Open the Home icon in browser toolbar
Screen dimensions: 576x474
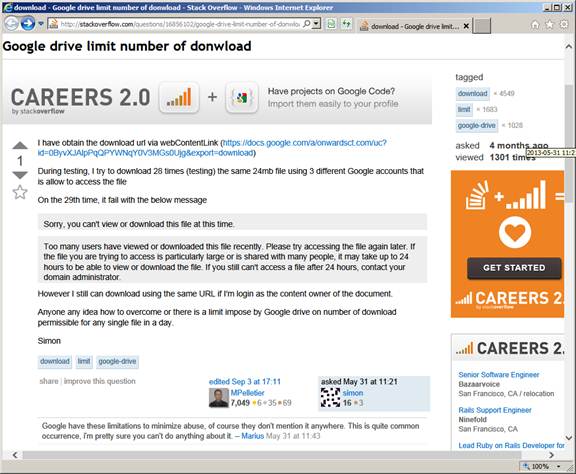click(535, 25)
